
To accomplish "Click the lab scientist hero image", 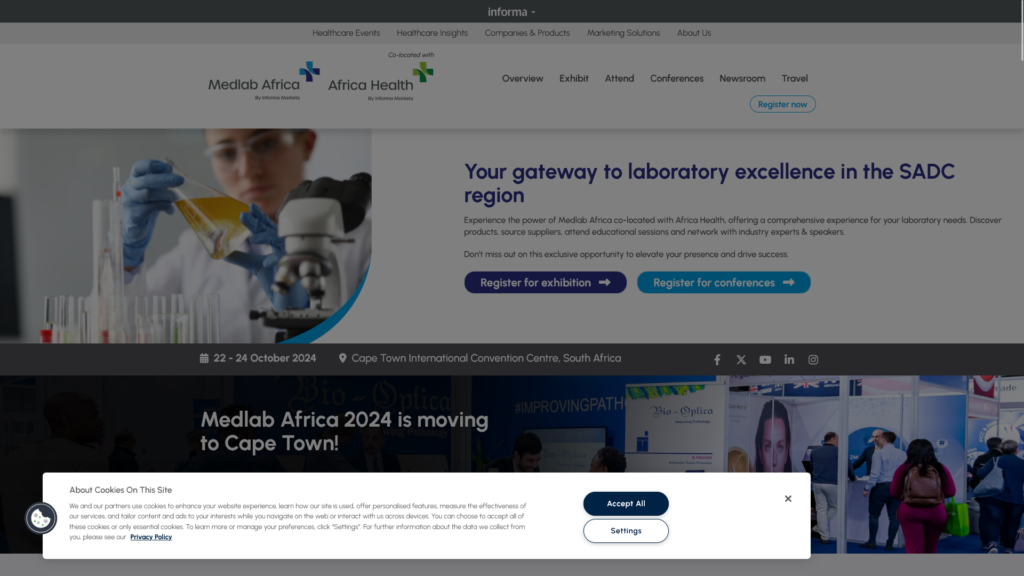I will click(x=185, y=236).
